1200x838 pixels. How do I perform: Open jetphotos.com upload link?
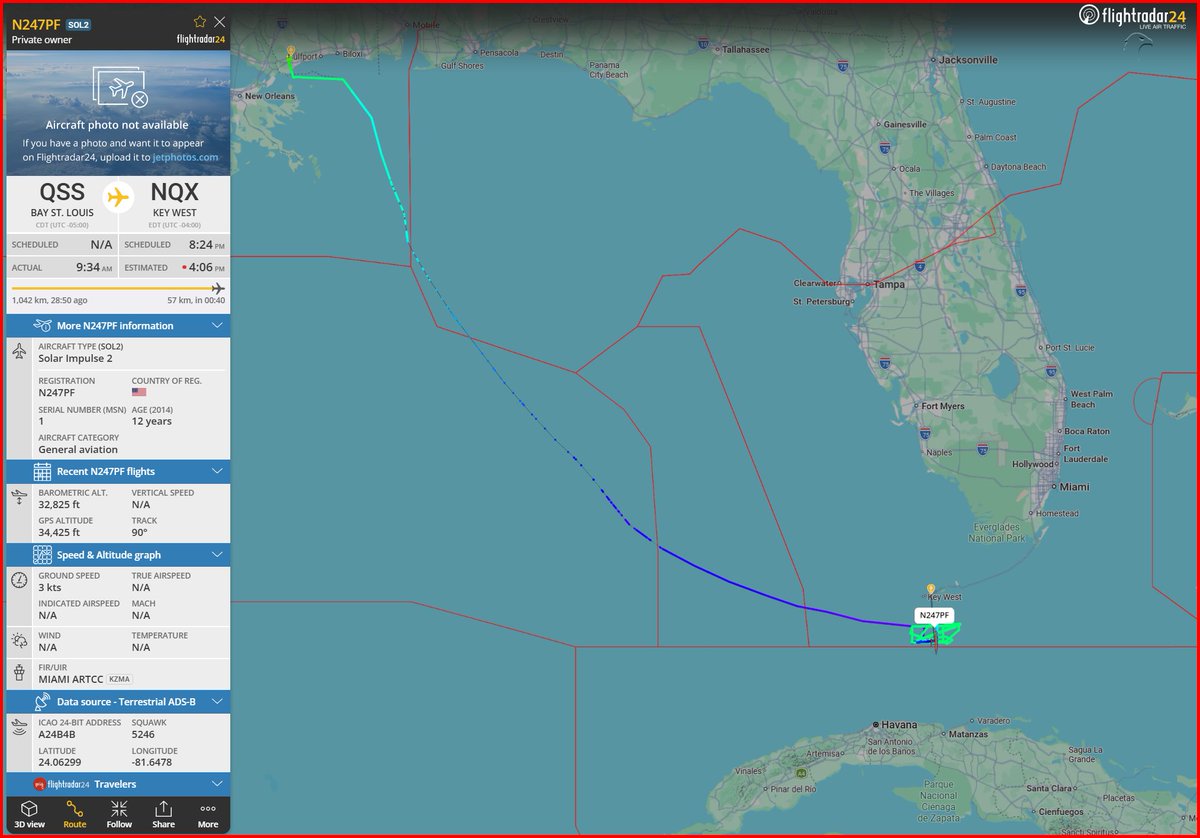click(187, 157)
